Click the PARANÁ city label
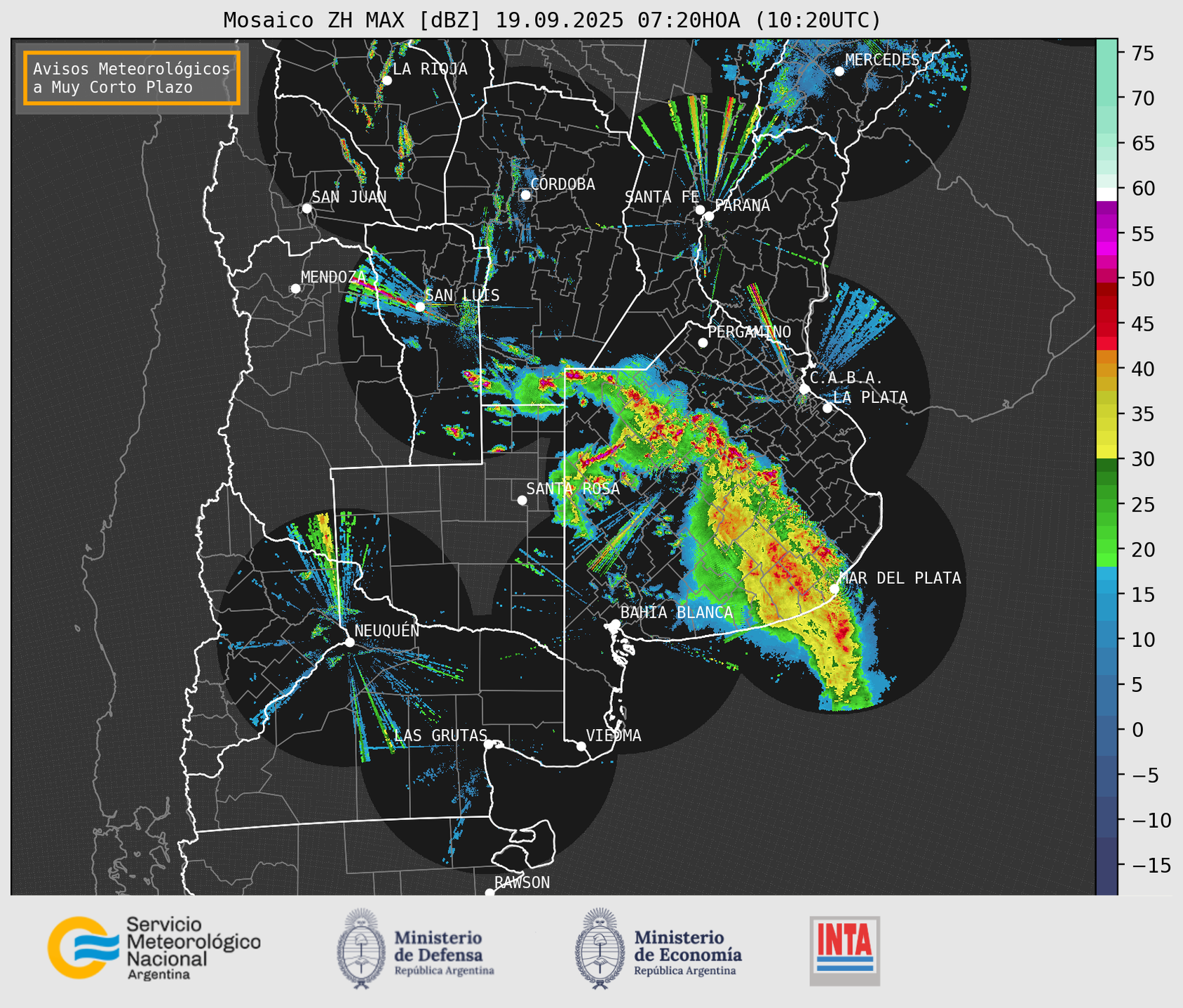1183x1008 pixels. coord(742,205)
